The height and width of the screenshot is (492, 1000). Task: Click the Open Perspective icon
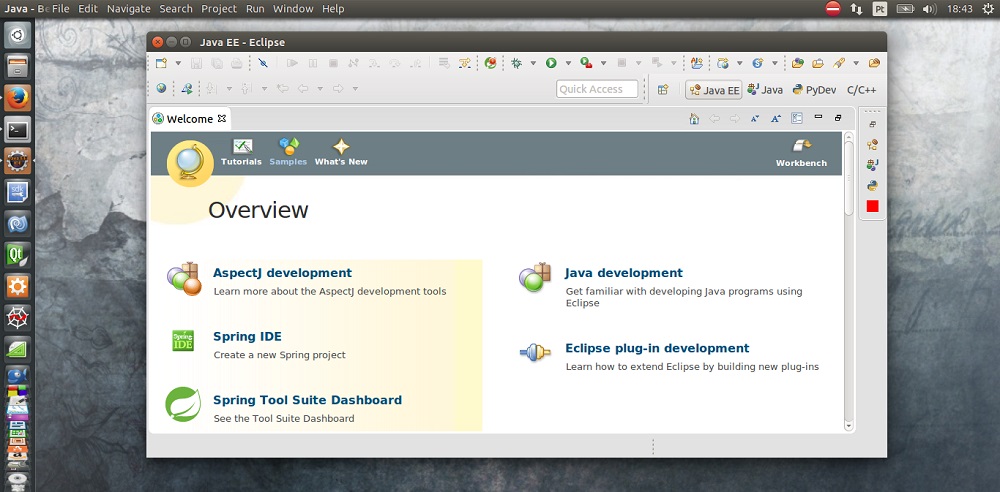pyautogui.click(x=663, y=89)
